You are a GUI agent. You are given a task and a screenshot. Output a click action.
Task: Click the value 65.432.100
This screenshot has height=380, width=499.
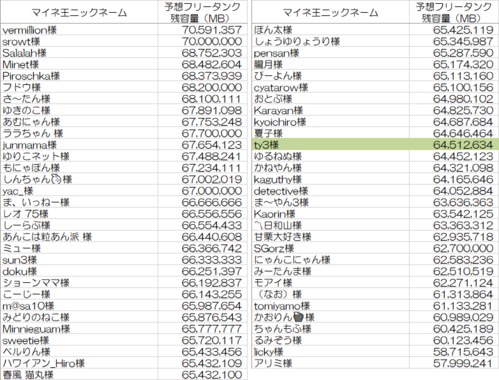[212, 375]
